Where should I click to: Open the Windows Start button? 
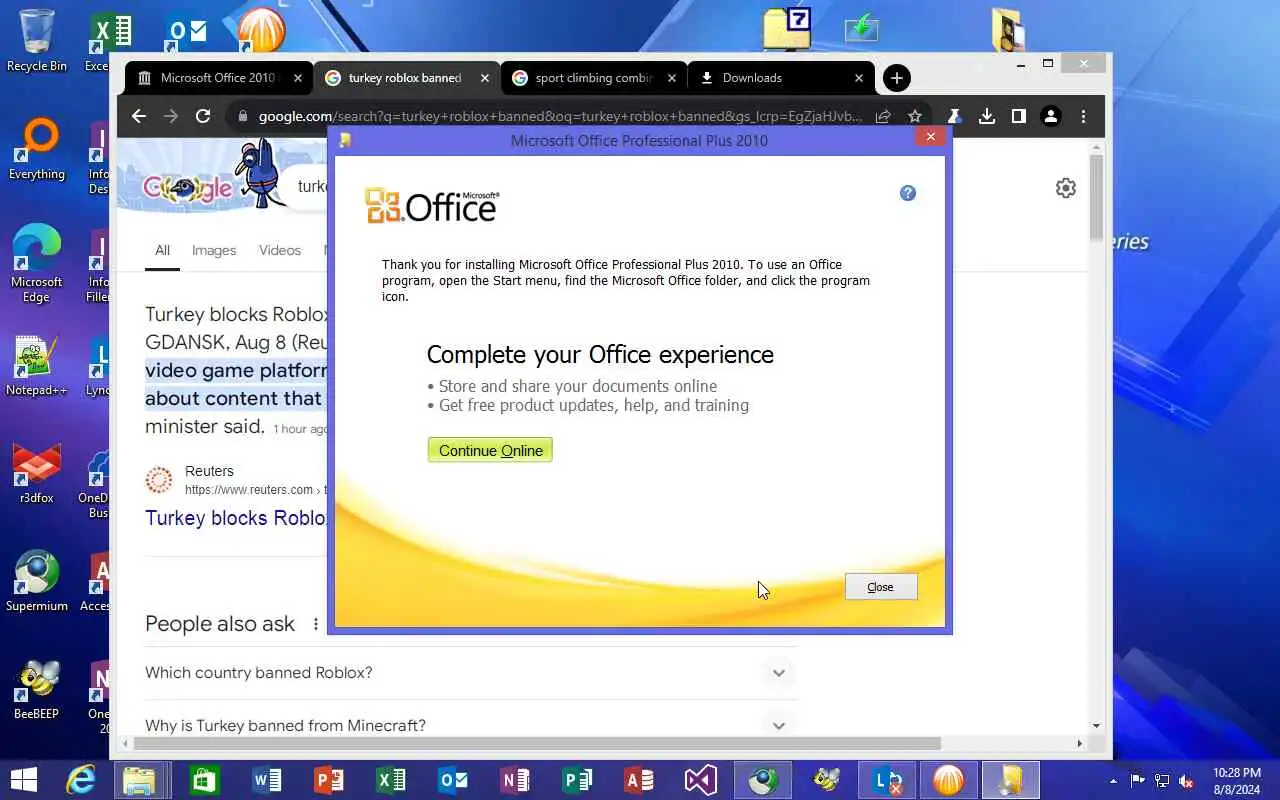coord(22,780)
